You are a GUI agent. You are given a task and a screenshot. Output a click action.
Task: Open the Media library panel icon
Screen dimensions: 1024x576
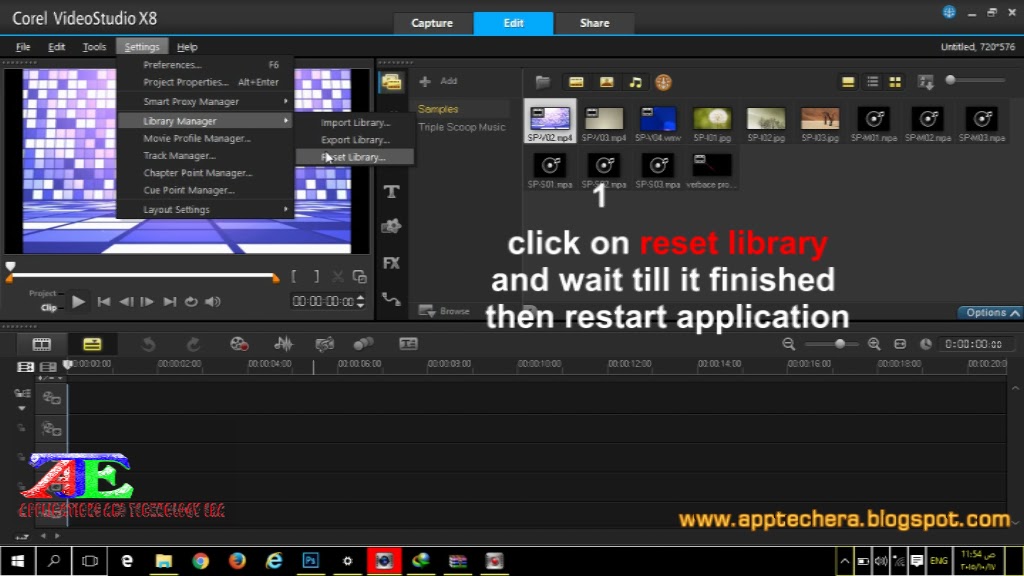[391, 82]
